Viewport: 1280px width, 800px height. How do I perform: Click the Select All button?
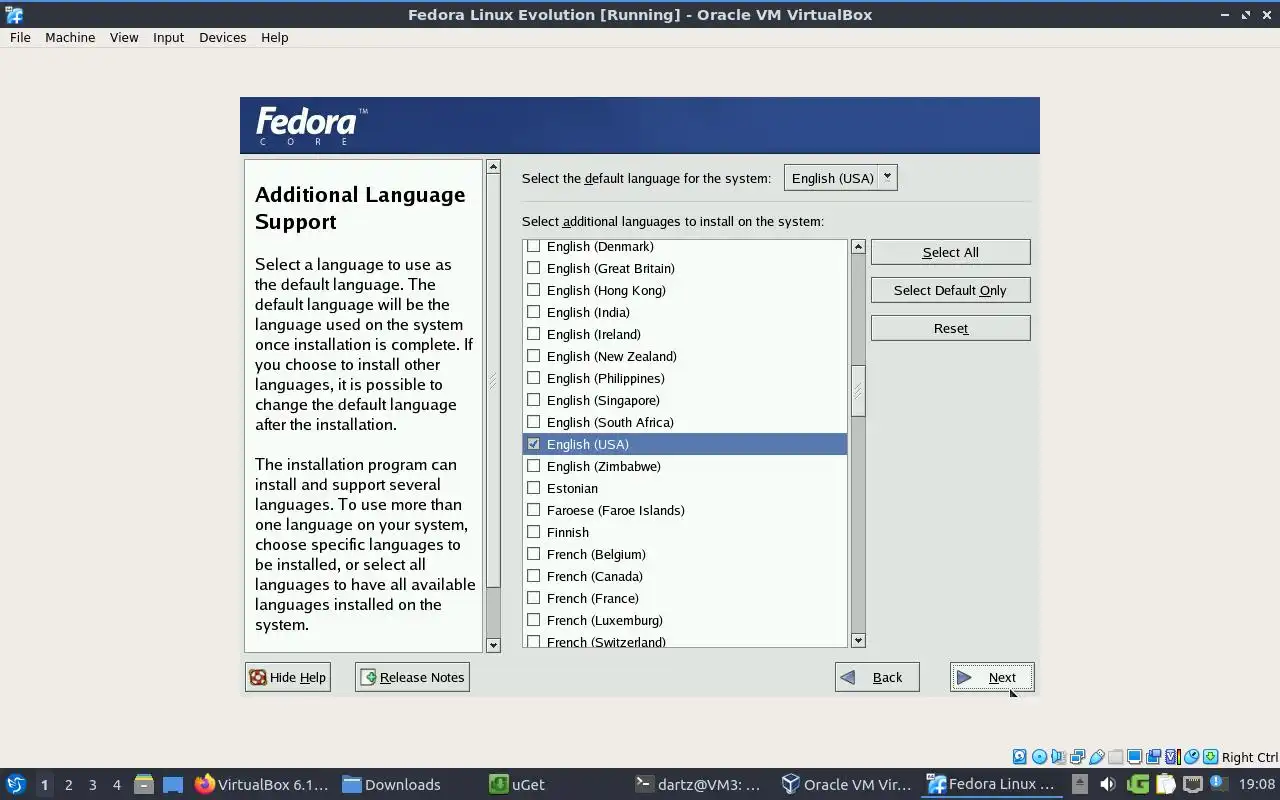click(x=950, y=252)
